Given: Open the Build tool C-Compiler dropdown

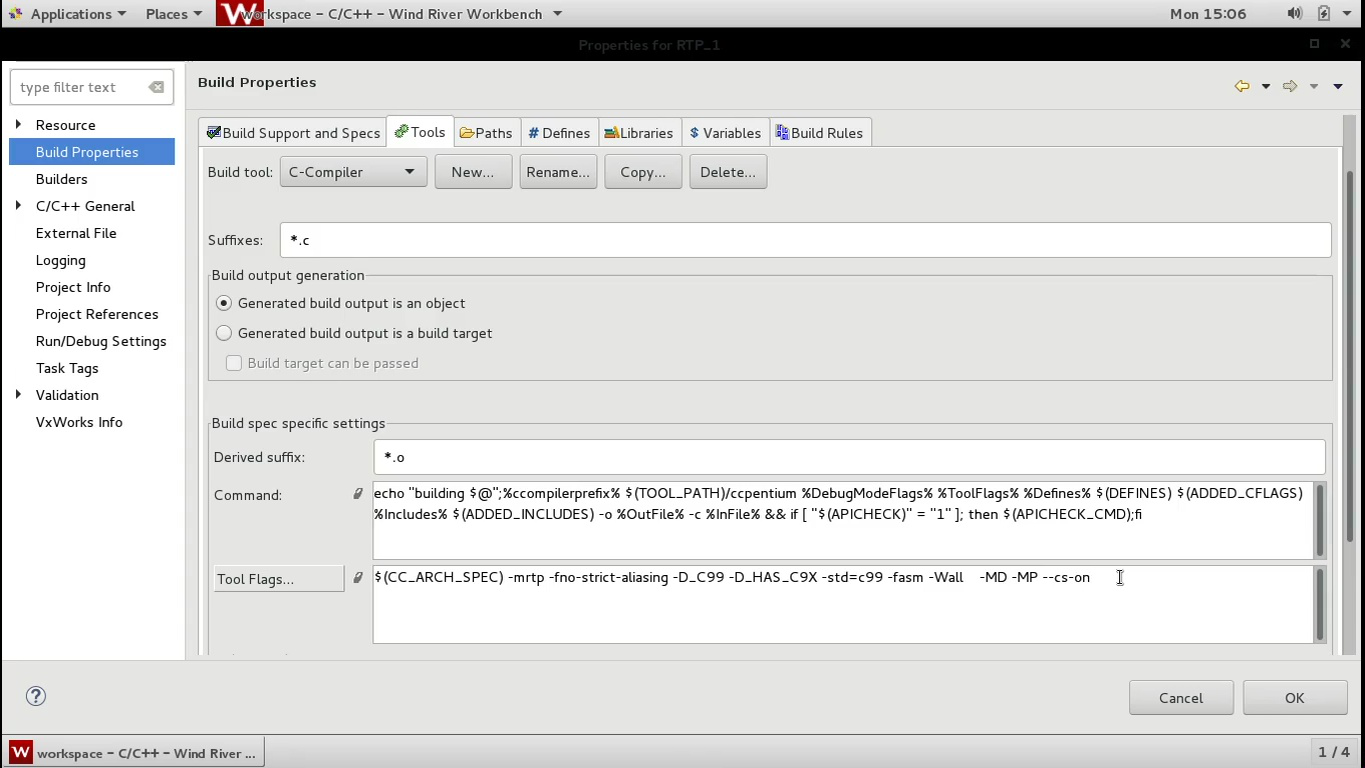Looking at the screenshot, I should click(353, 172).
